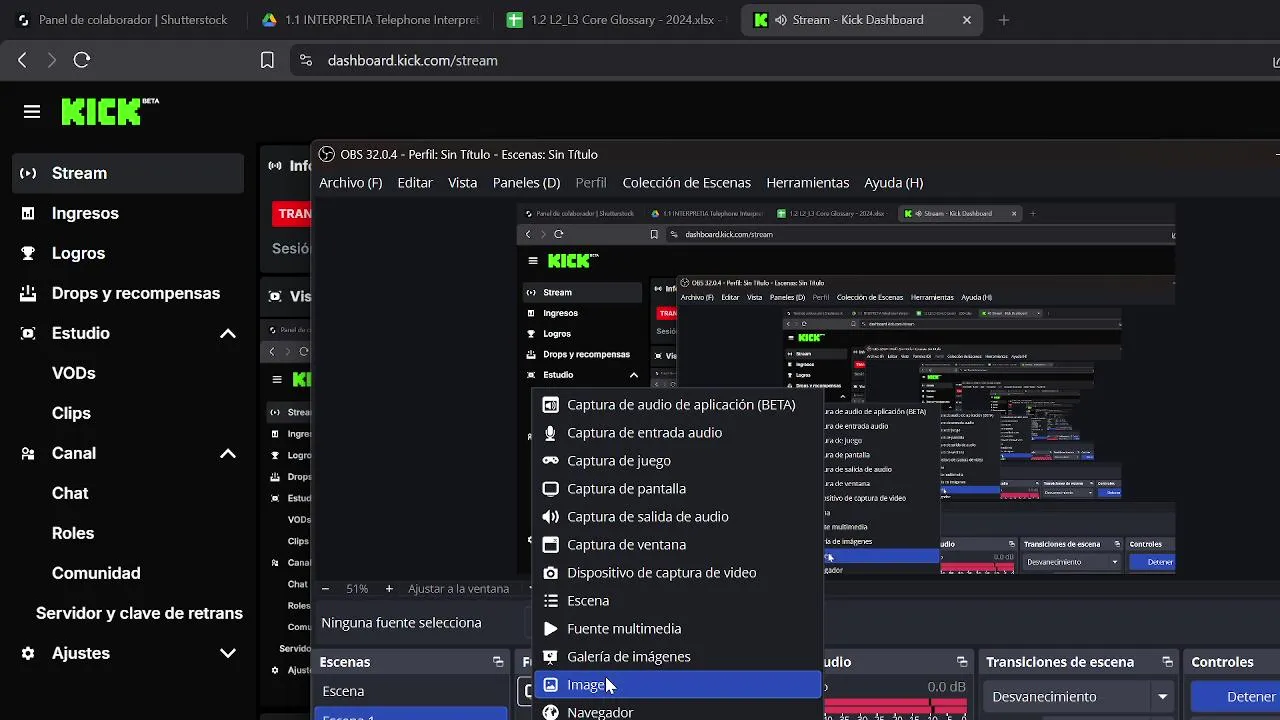
Task: Open the OBS Paneles (D) menu
Action: pyautogui.click(x=526, y=182)
